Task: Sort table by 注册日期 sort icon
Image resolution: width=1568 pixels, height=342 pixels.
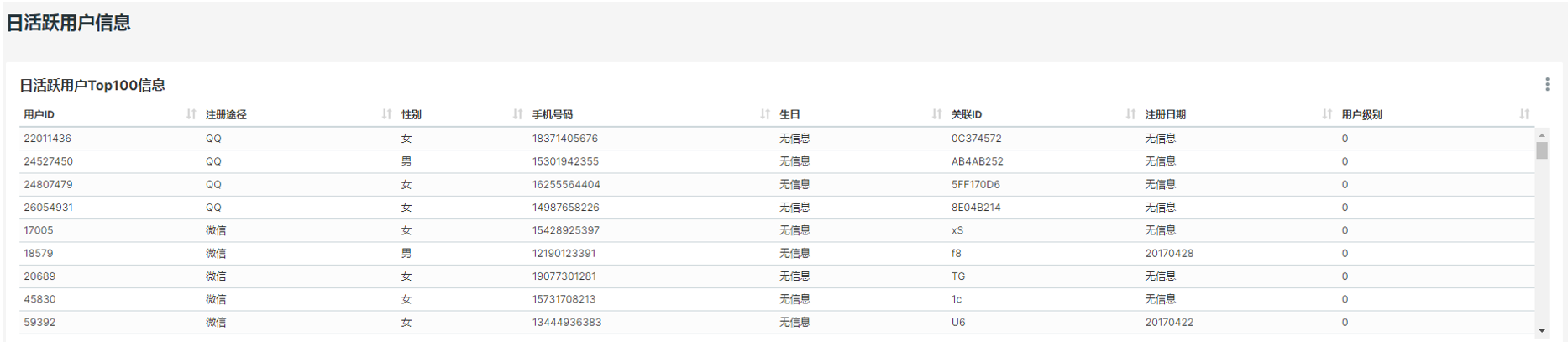Action: click(x=1327, y=114)
